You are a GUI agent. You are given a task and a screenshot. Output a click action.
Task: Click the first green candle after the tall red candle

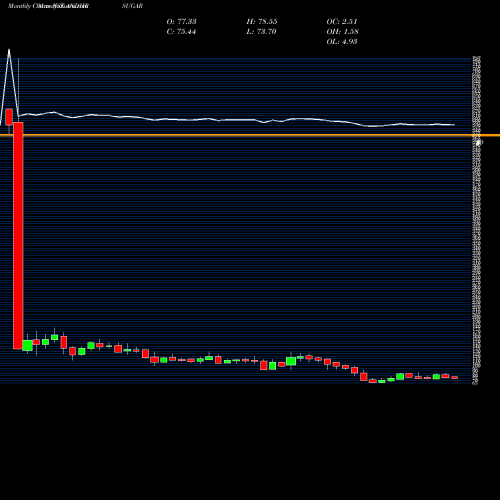coord(27,345)
